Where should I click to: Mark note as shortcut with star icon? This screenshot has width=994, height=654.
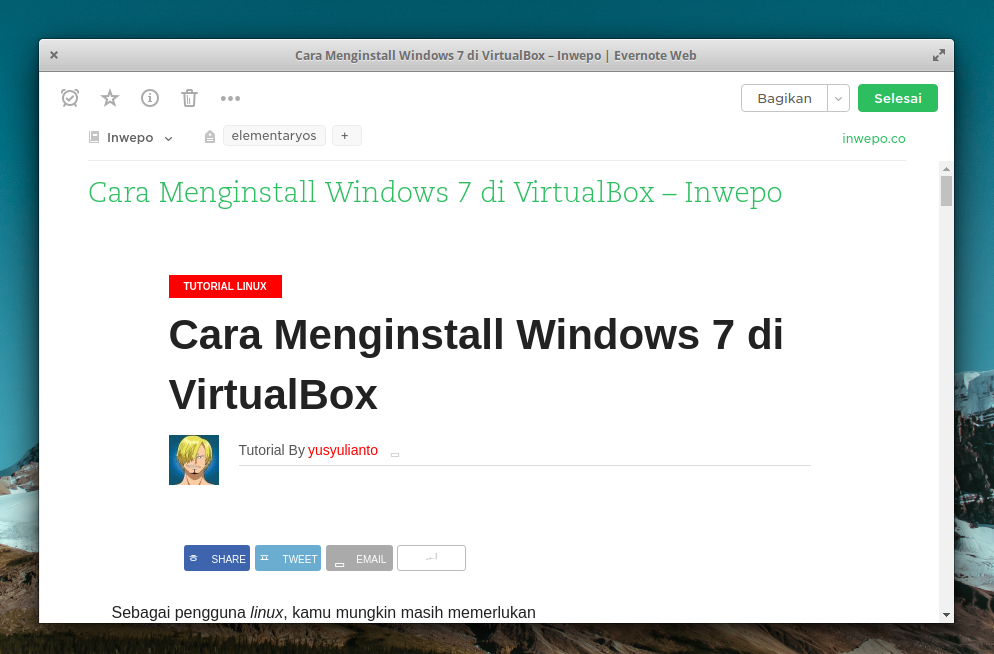110,98
